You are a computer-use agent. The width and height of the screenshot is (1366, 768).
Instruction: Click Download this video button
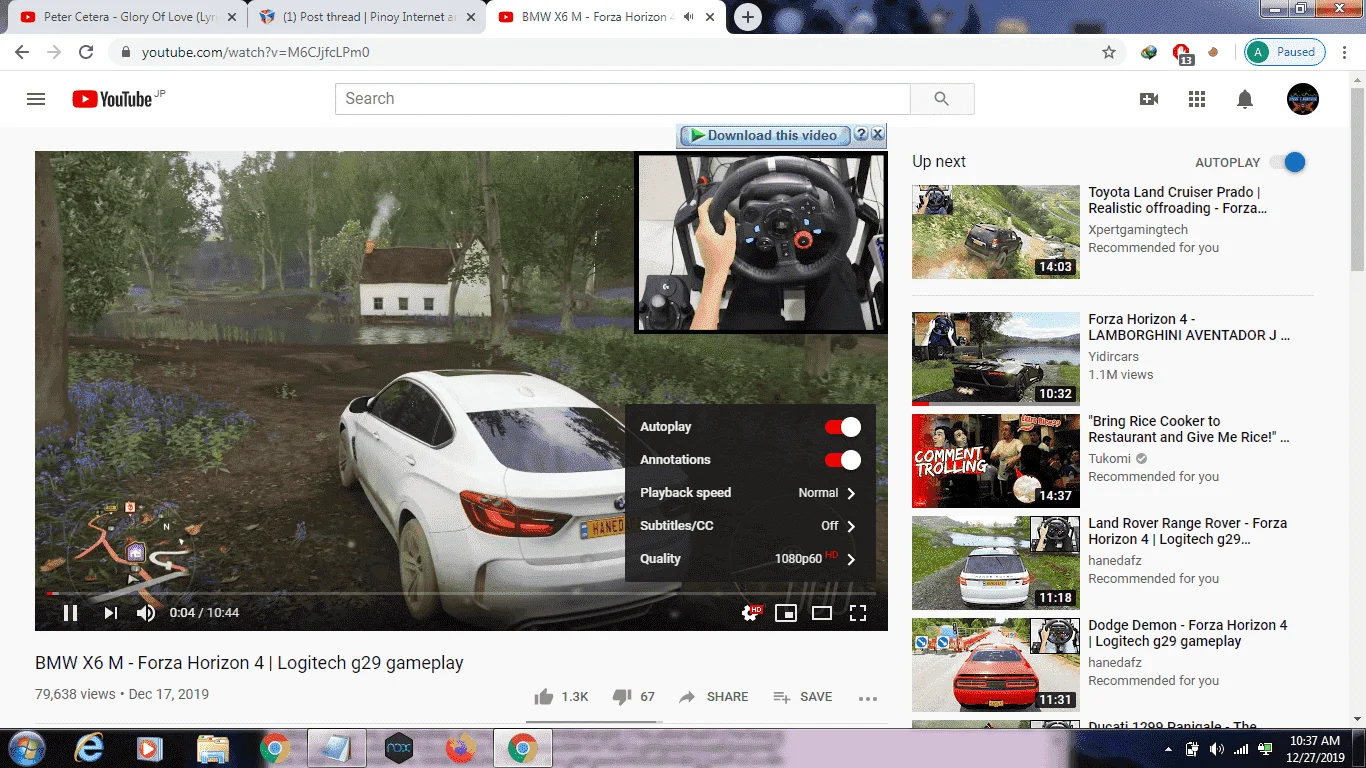(x=764, y=135)
